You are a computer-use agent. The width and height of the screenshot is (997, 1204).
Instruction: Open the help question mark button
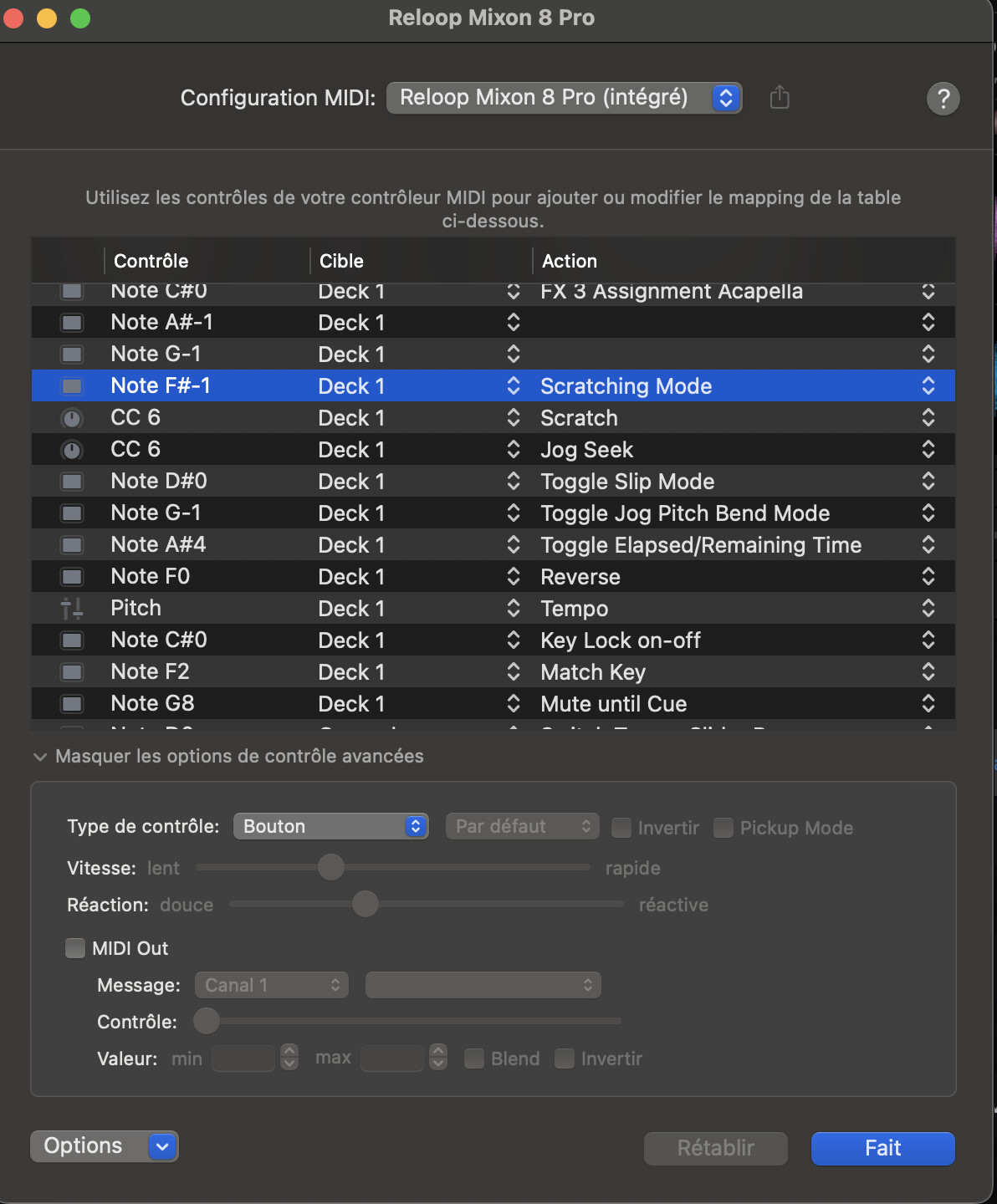pyautogui.click(x=943, y=99)
